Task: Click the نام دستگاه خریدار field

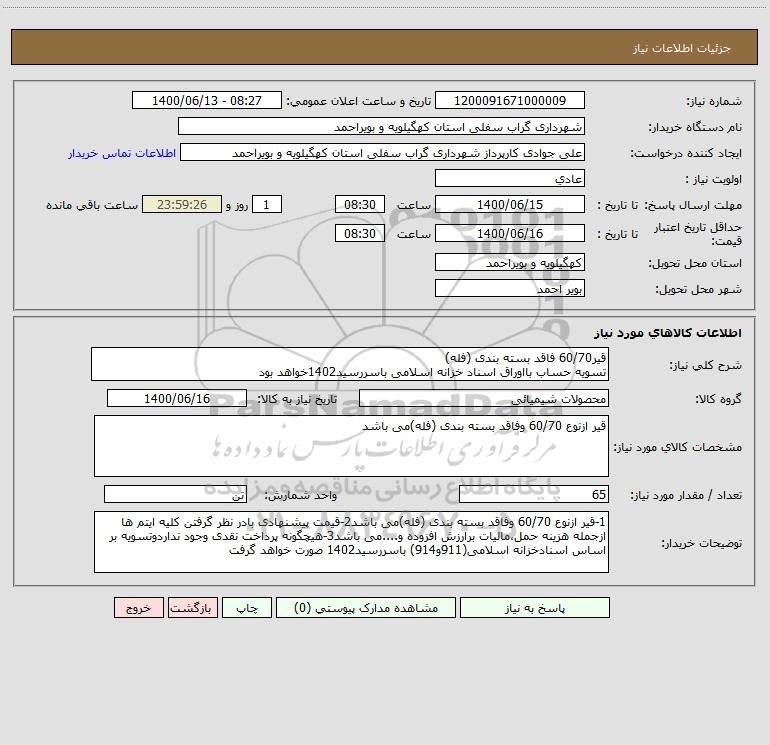Action: pos(381,127)
